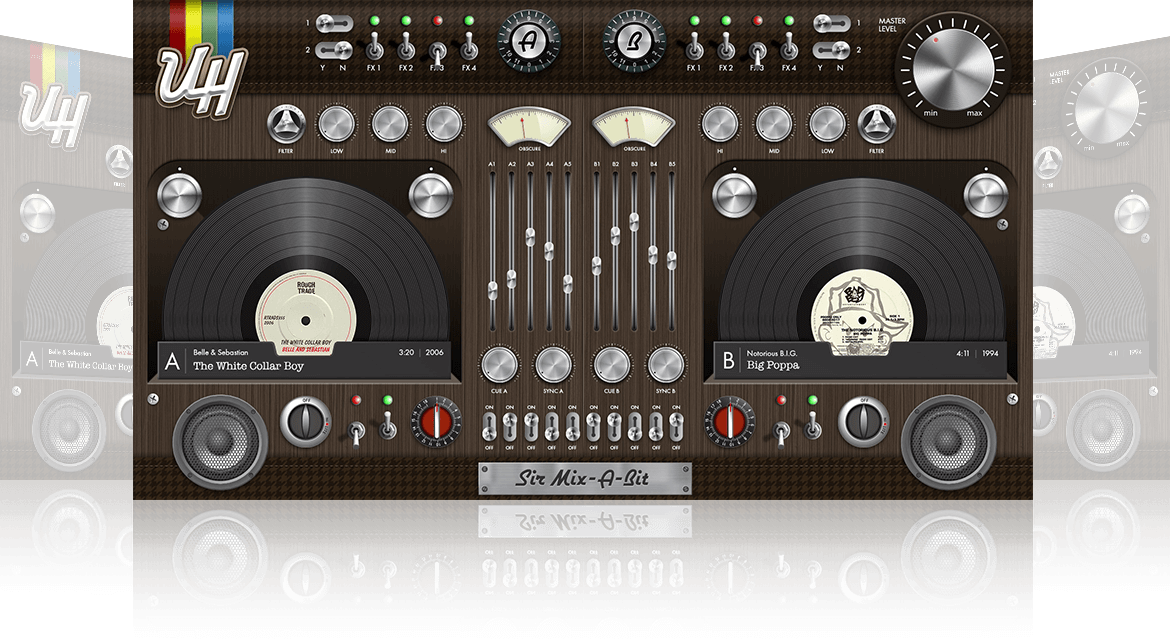This screenshot has height=639, width=1170.
Task: Turn the Master Level knob
Action: tap(951, 70)
